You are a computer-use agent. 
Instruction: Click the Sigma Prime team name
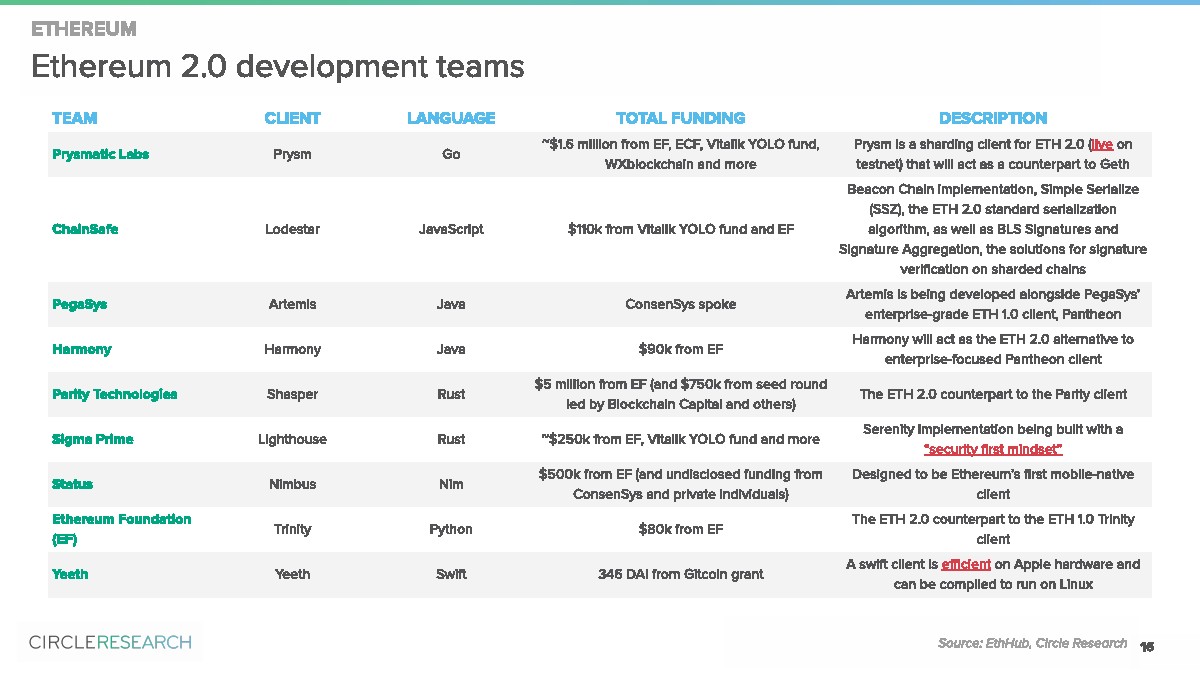click(92, 439)
